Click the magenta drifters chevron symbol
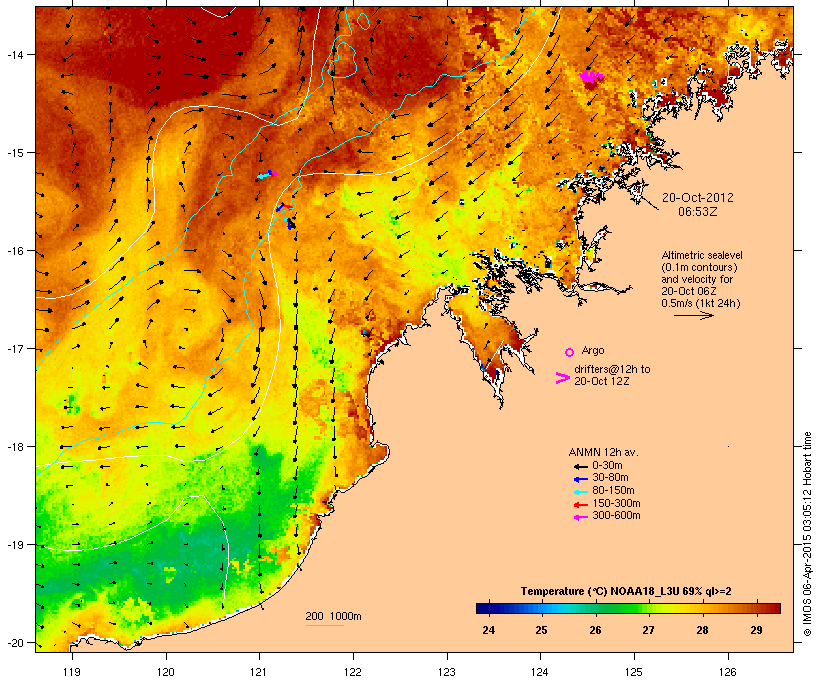 (562, 378)
